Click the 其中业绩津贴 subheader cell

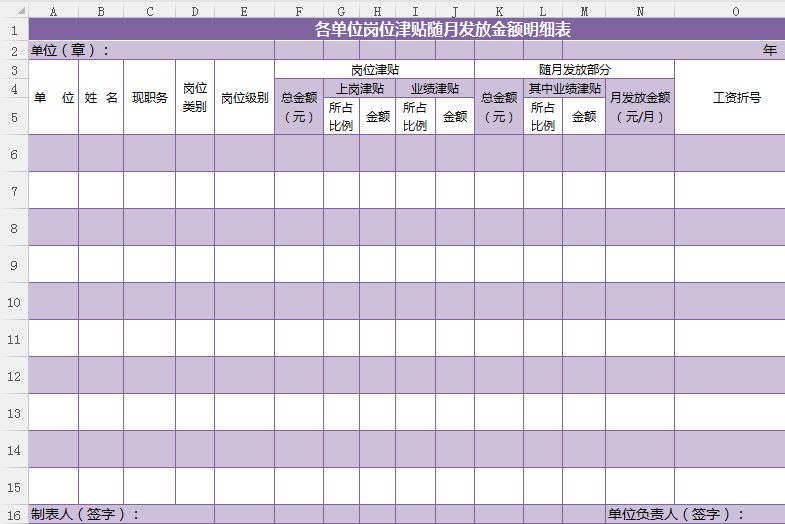point(564,89)
